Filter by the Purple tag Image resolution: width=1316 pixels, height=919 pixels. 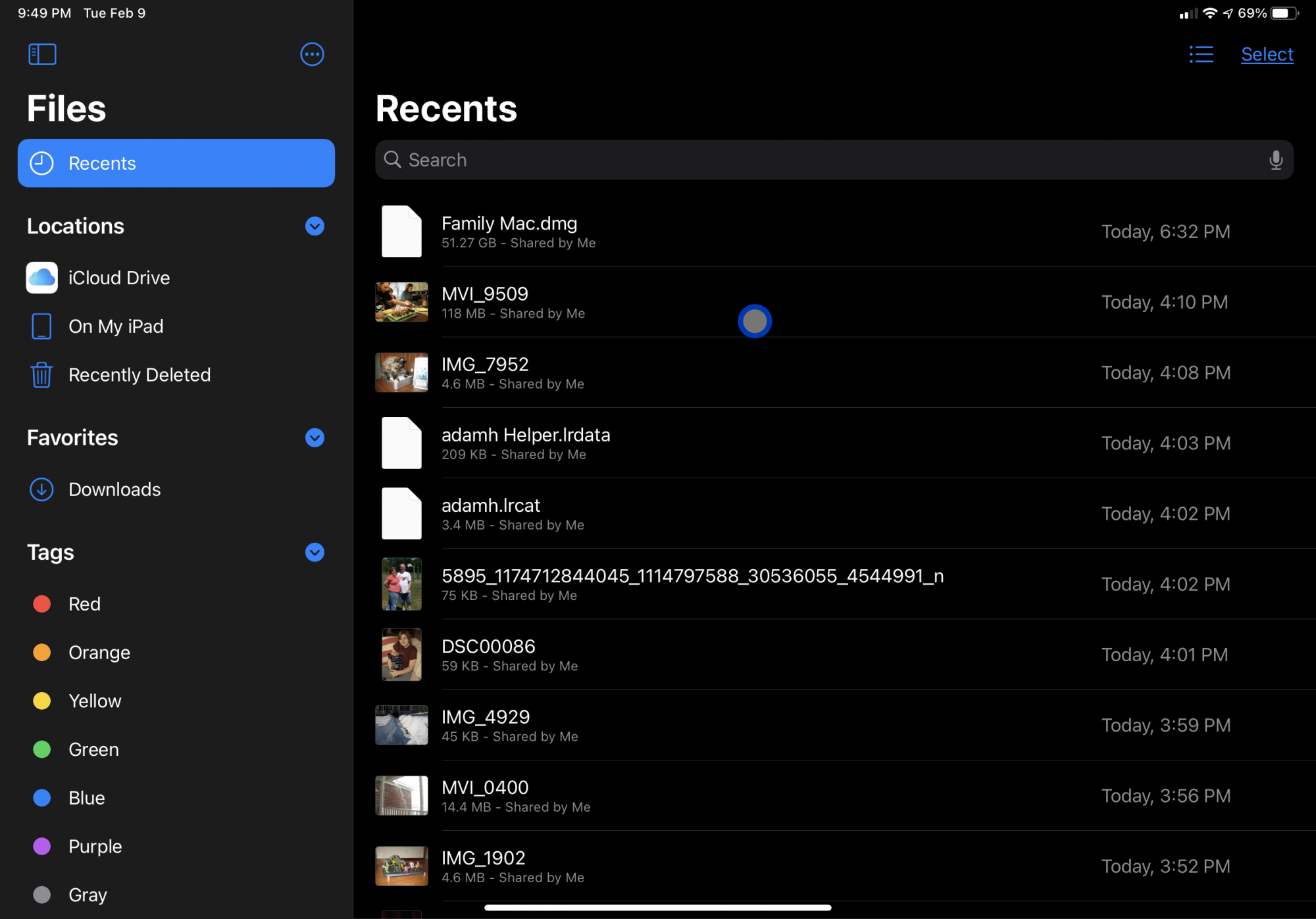95,846
